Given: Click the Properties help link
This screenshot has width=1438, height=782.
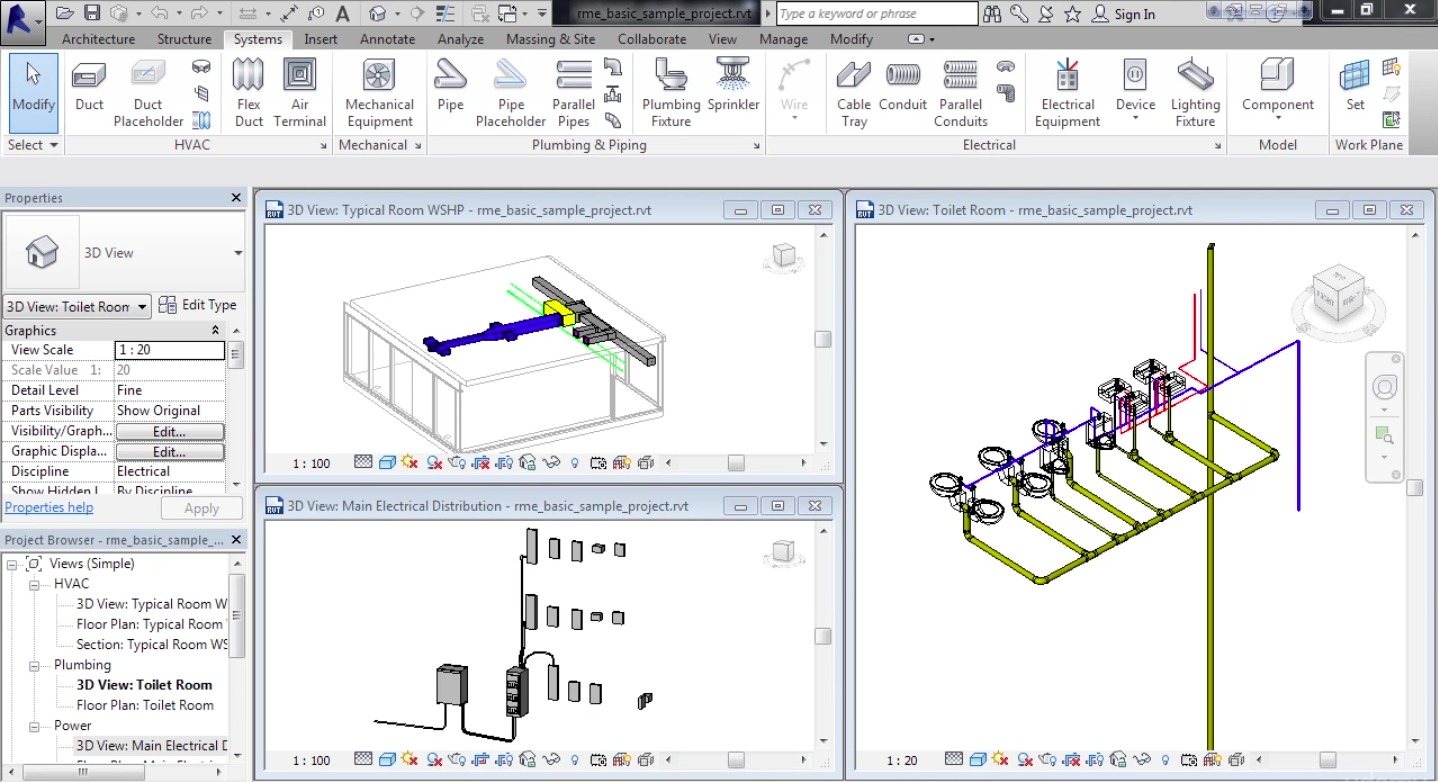Looking at the screenshot, I should 49,507.
